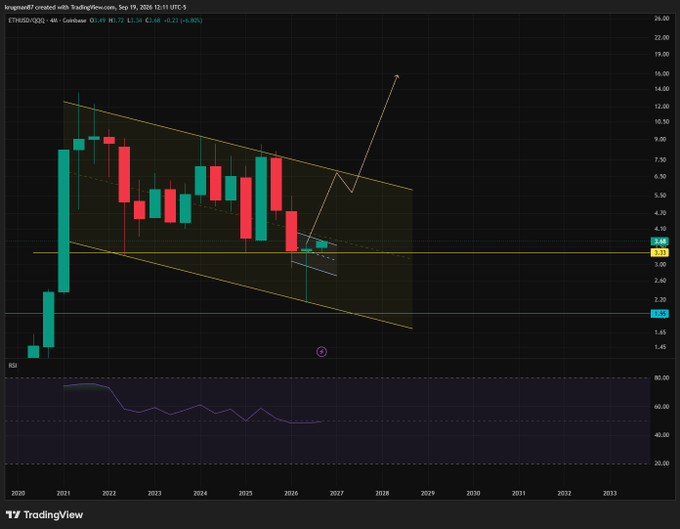This screenshot has width=680, height=529.
Task: Click the 40.00 RSI axis label
Action: pyautogui.click(x=661, y=435)
